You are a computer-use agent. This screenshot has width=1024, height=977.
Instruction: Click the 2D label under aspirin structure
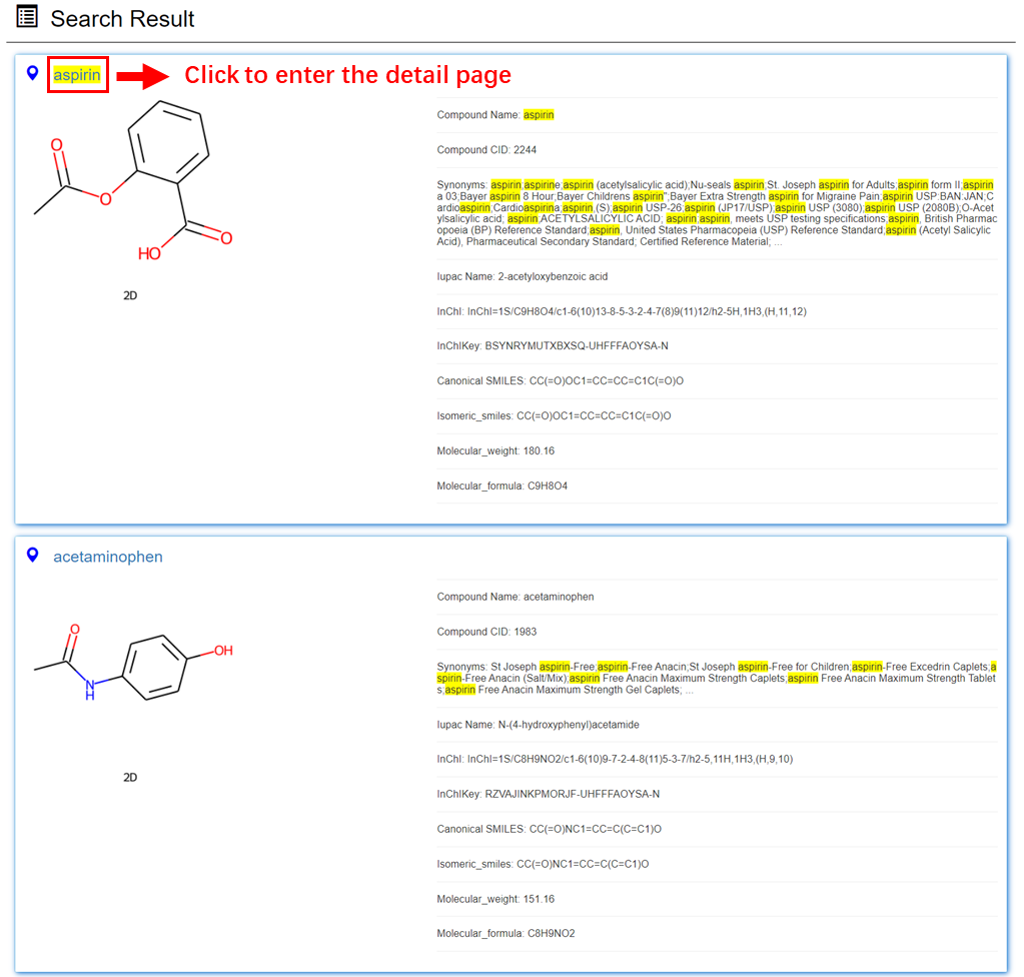pyautogui.click(x=130, y=296)
